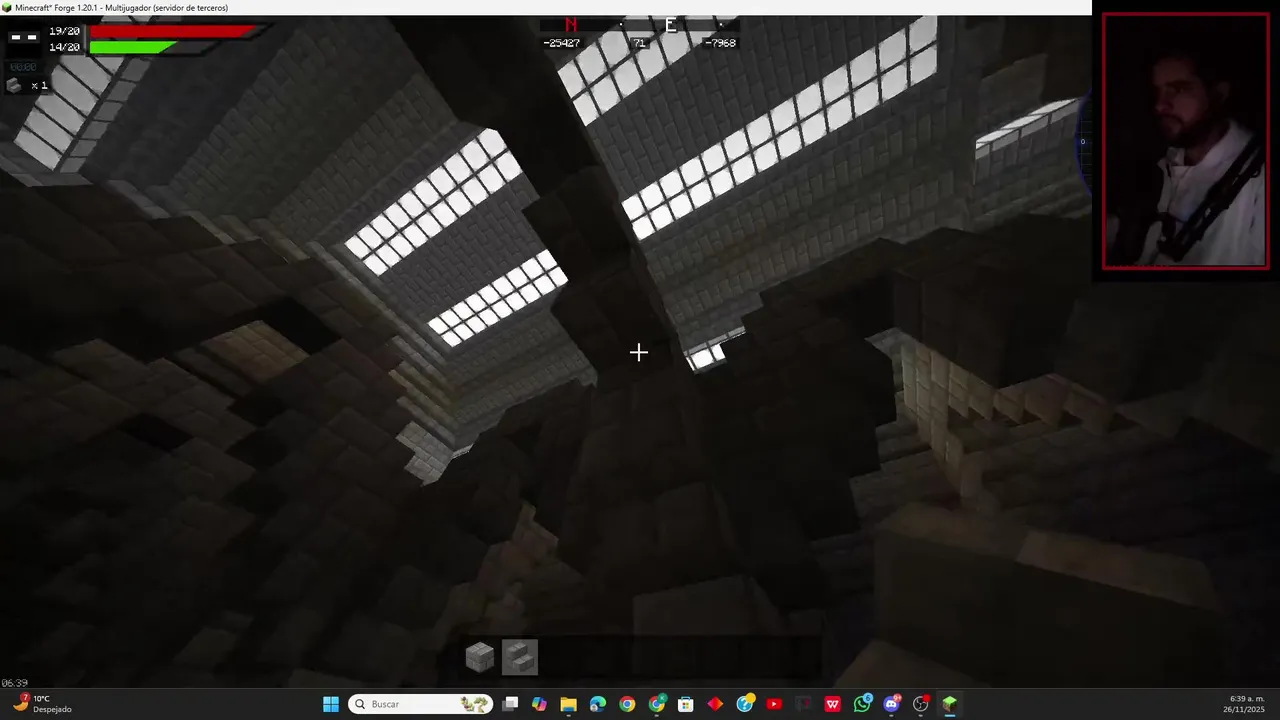The width and height of the screenshot is (1280, 720).
Task: Click the red N compass marker
Action: [x=571, y=25]
